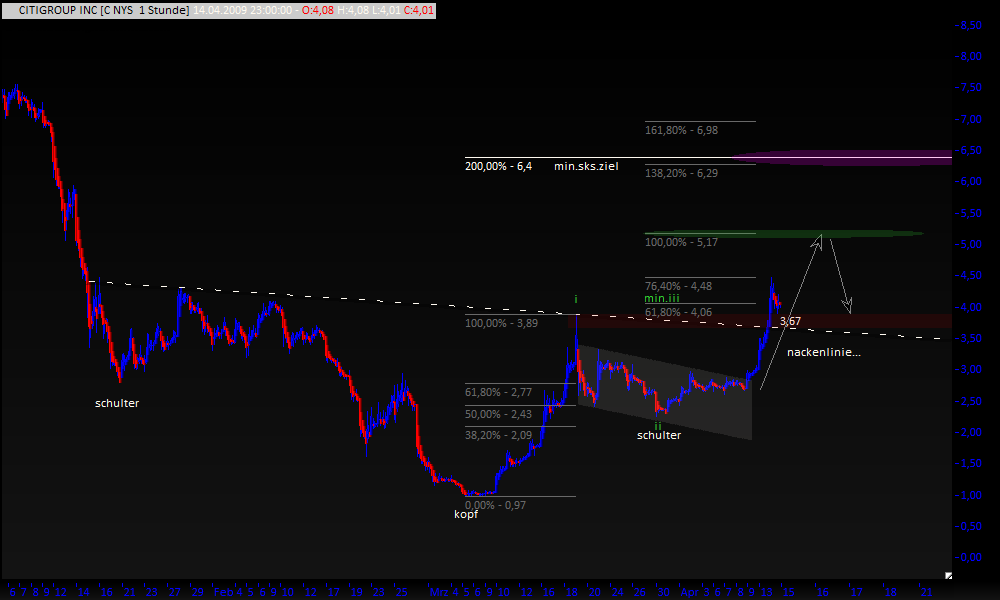Click the kopf annotation
The width and height of the screenshot is (1000, 600).
coord(466,515)
